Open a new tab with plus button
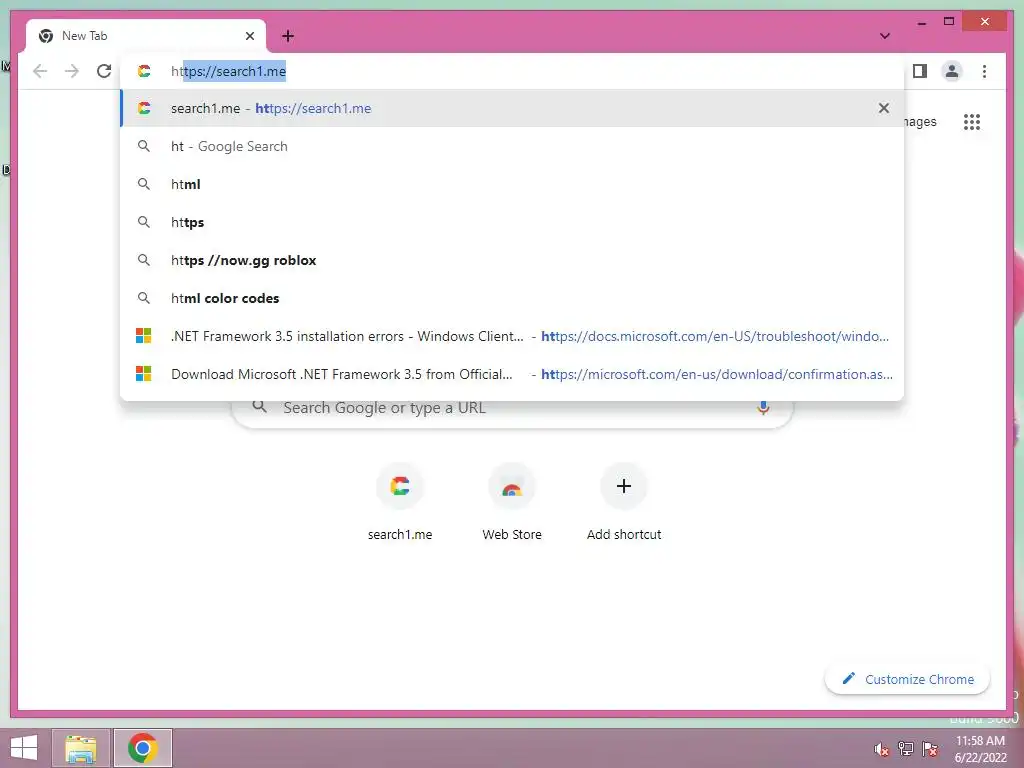 tap(288, 36)
